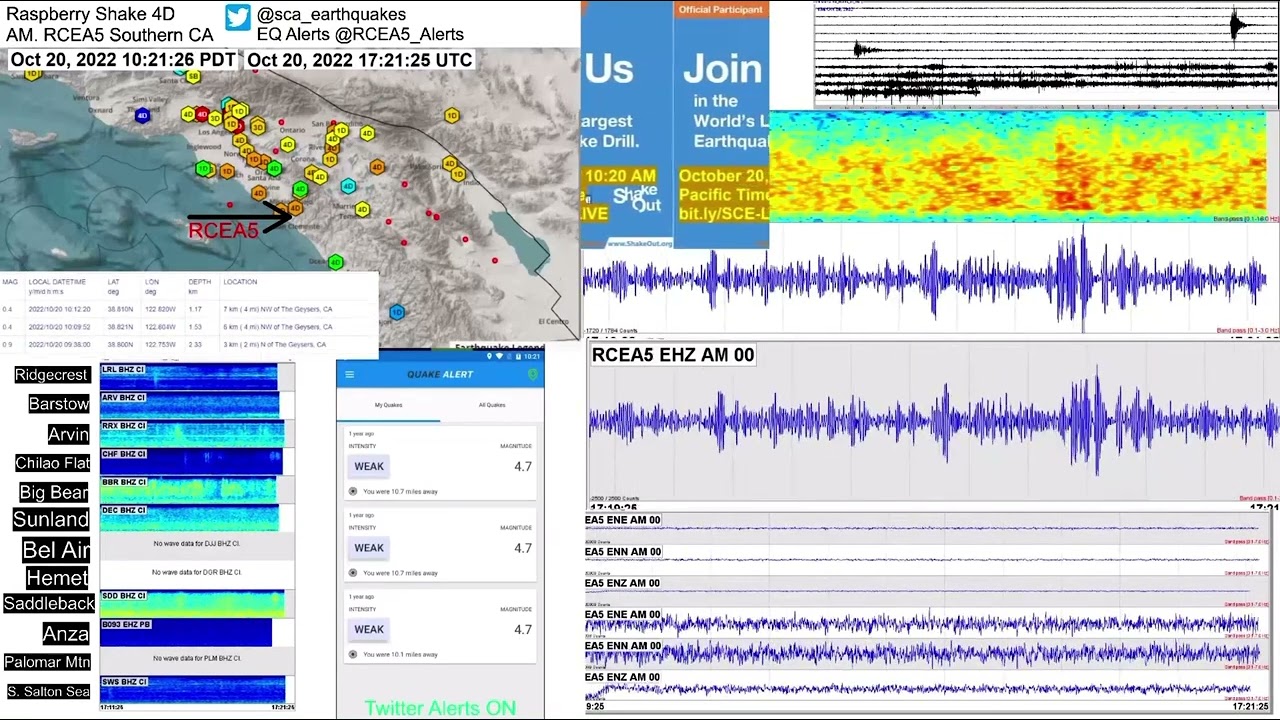Image resolution: width=1280 pixels, height=720 pixels.
Task: Click the LOCATION column header
Action: point(240,282)
